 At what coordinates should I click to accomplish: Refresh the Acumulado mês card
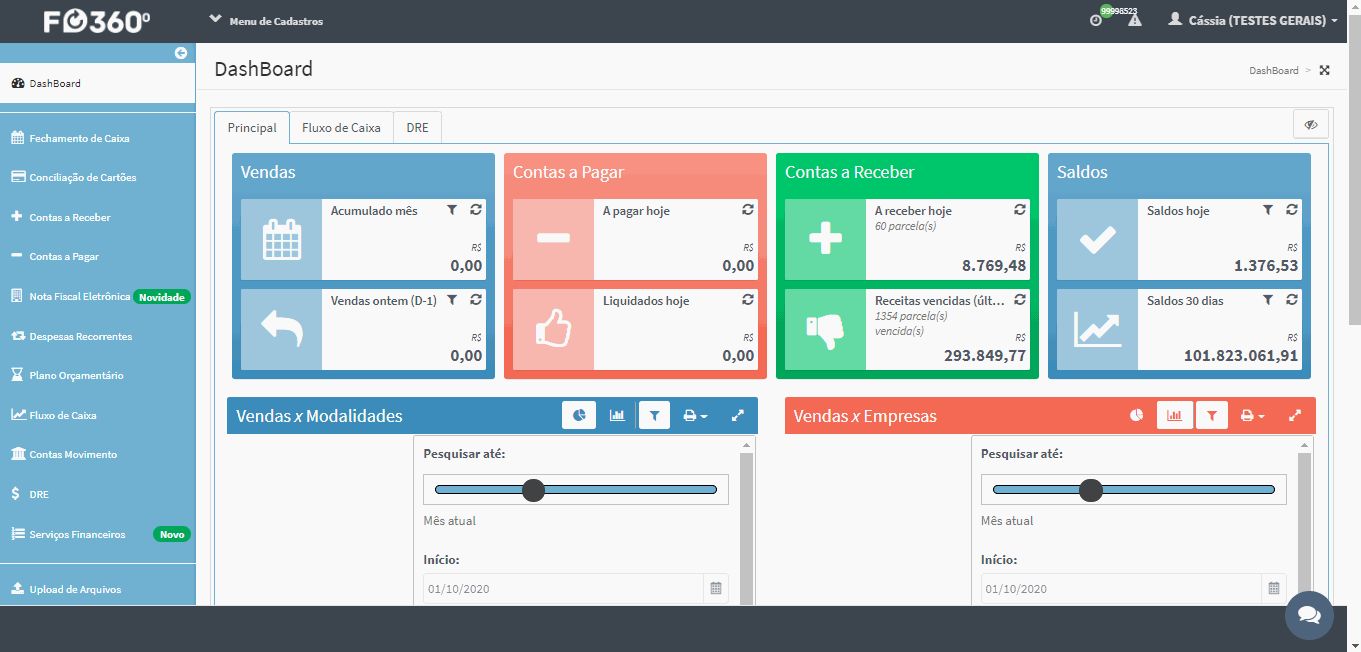(x=476, y=210)
